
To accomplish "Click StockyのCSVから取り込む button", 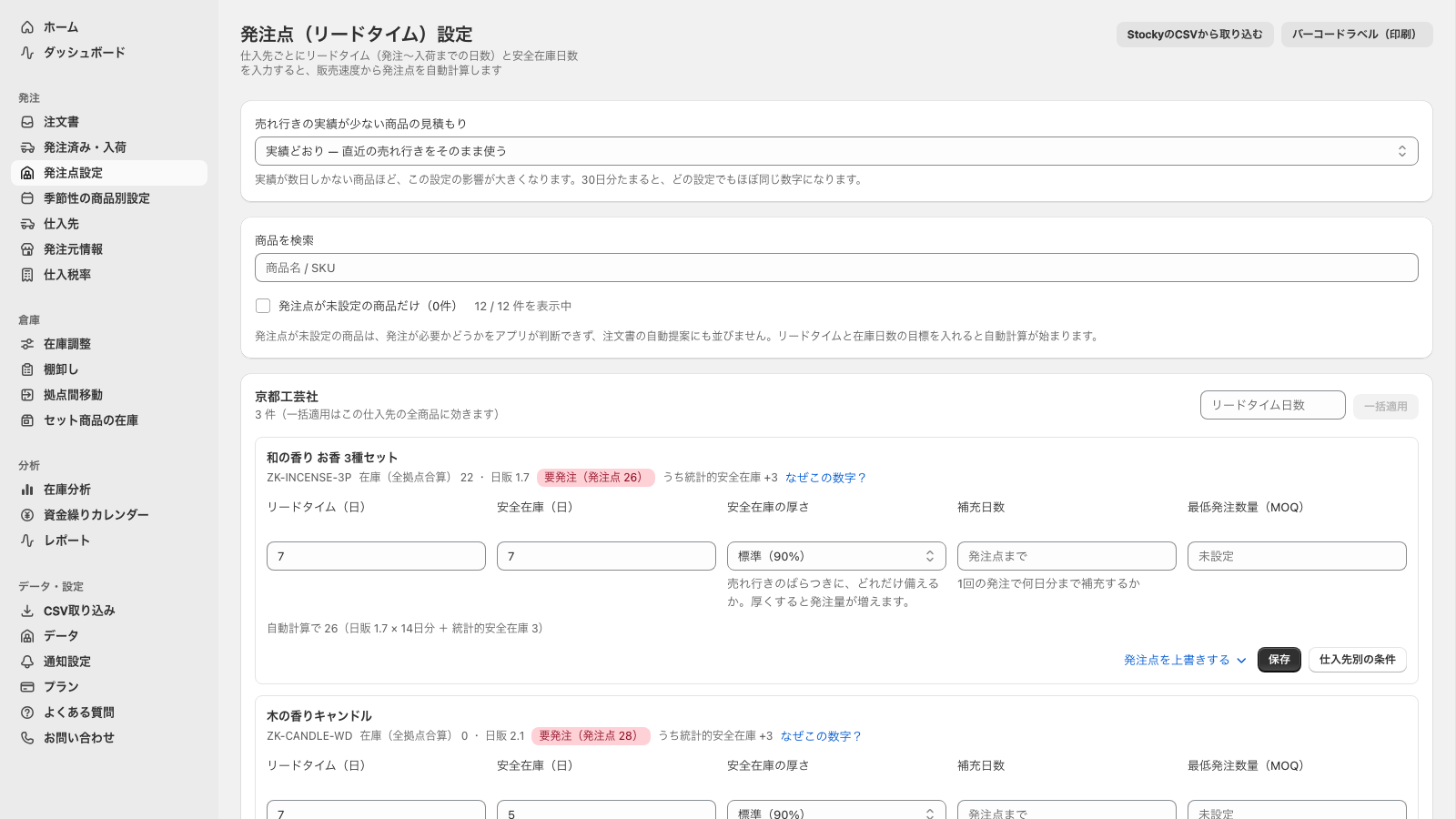I will [x=1195, y=35].
